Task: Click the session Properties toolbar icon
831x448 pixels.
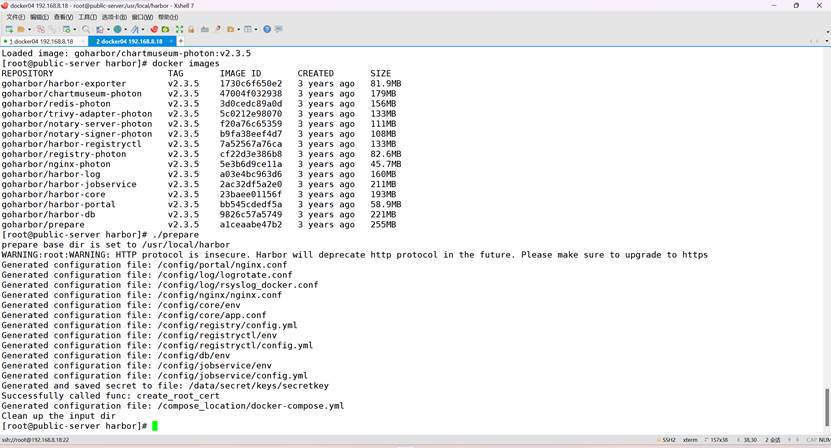Action: pyautogui.click(x=67, y=29)
